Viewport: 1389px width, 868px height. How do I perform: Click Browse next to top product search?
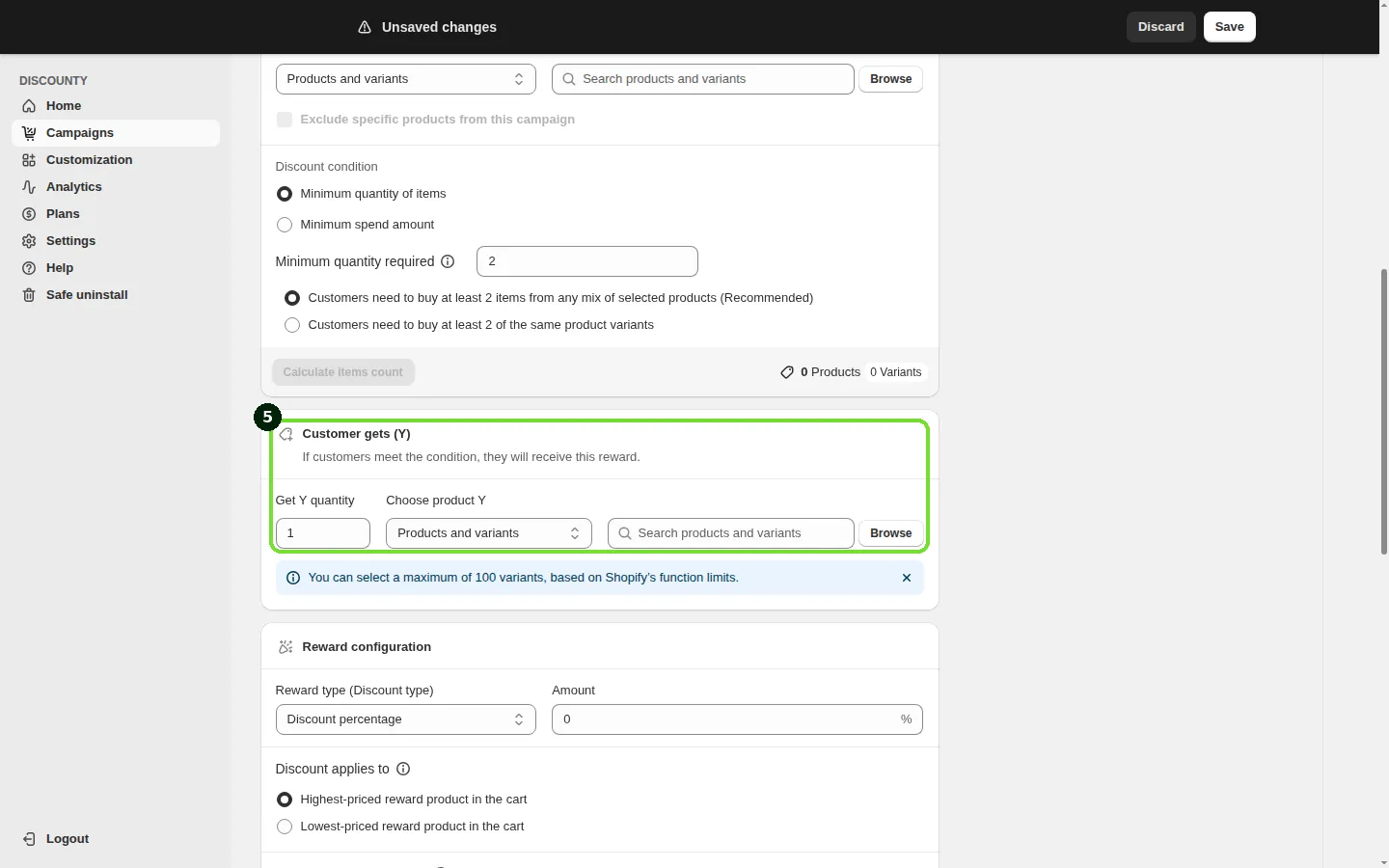890,79
